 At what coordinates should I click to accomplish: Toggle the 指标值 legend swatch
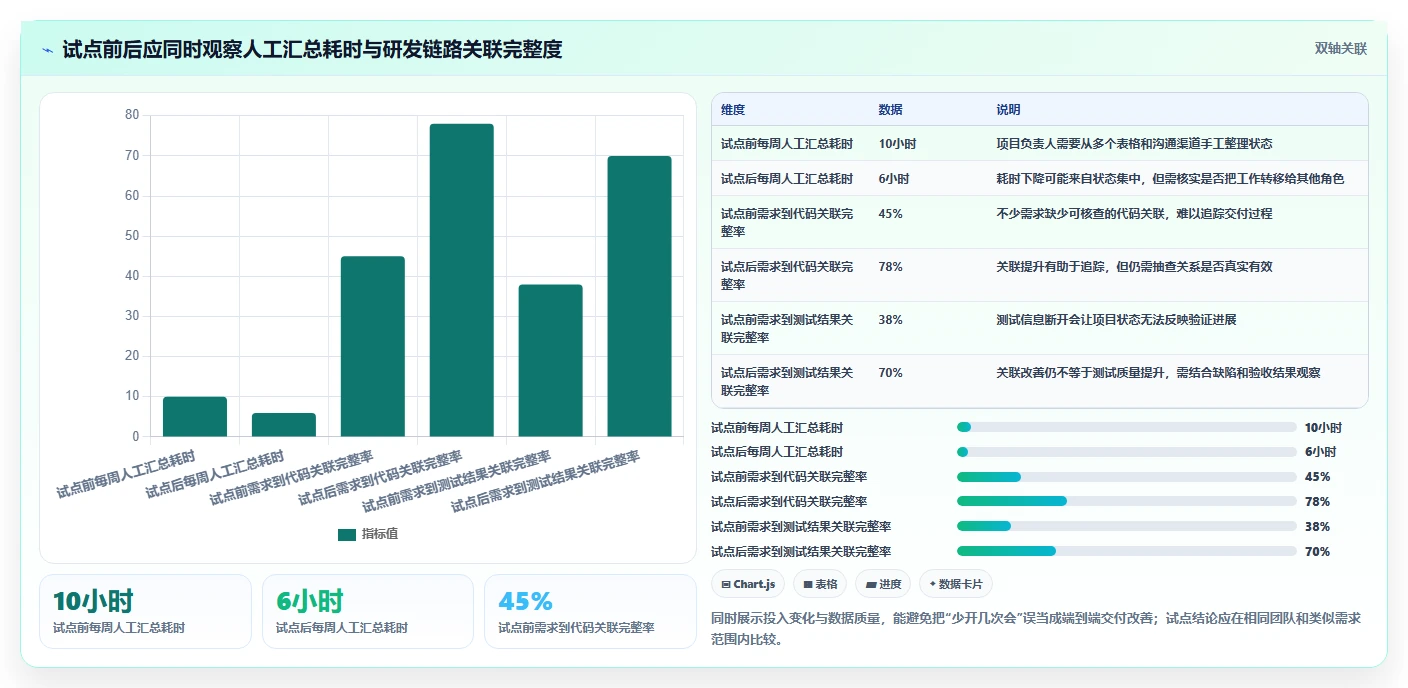coord(347,534)
